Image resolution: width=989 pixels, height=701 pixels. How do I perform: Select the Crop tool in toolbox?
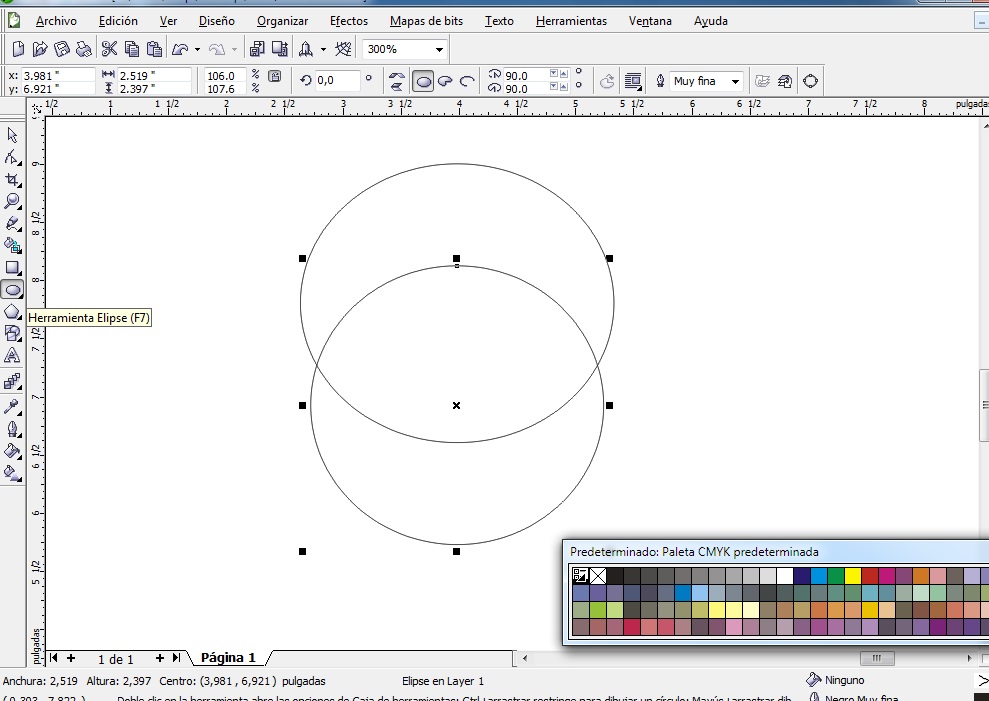[13, 180]
